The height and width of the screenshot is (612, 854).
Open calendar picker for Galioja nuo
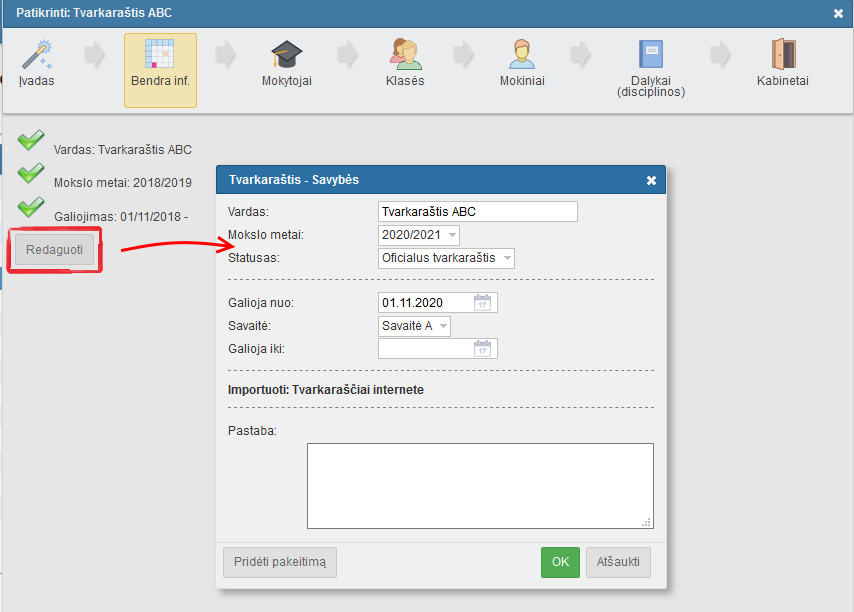click(483, 303)
